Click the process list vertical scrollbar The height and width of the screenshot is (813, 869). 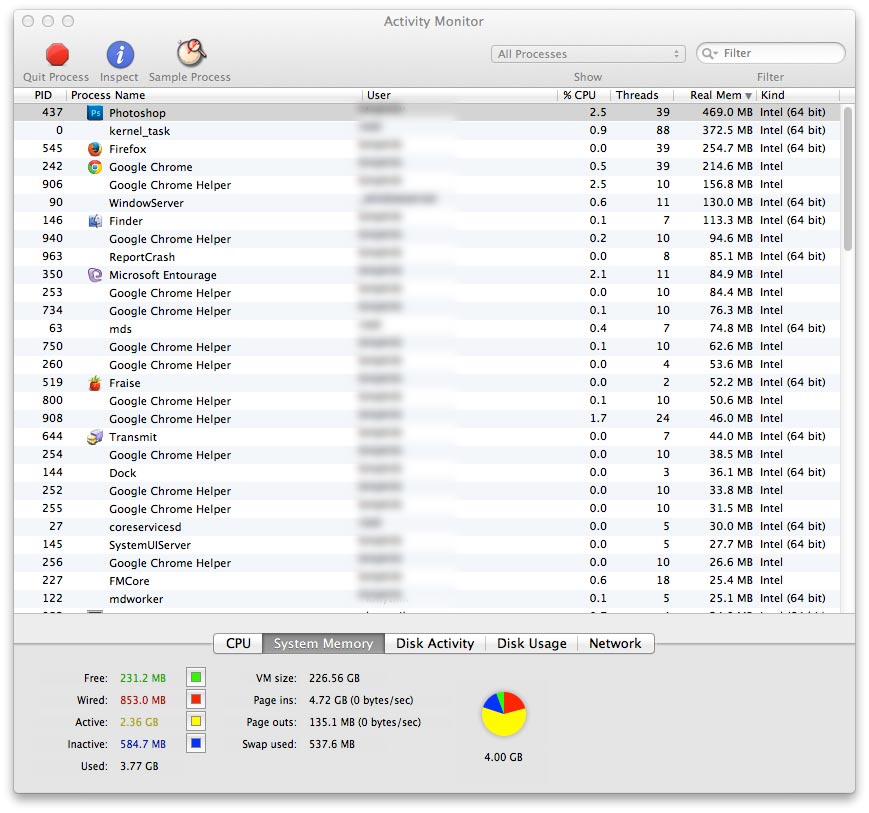(847, 179)
